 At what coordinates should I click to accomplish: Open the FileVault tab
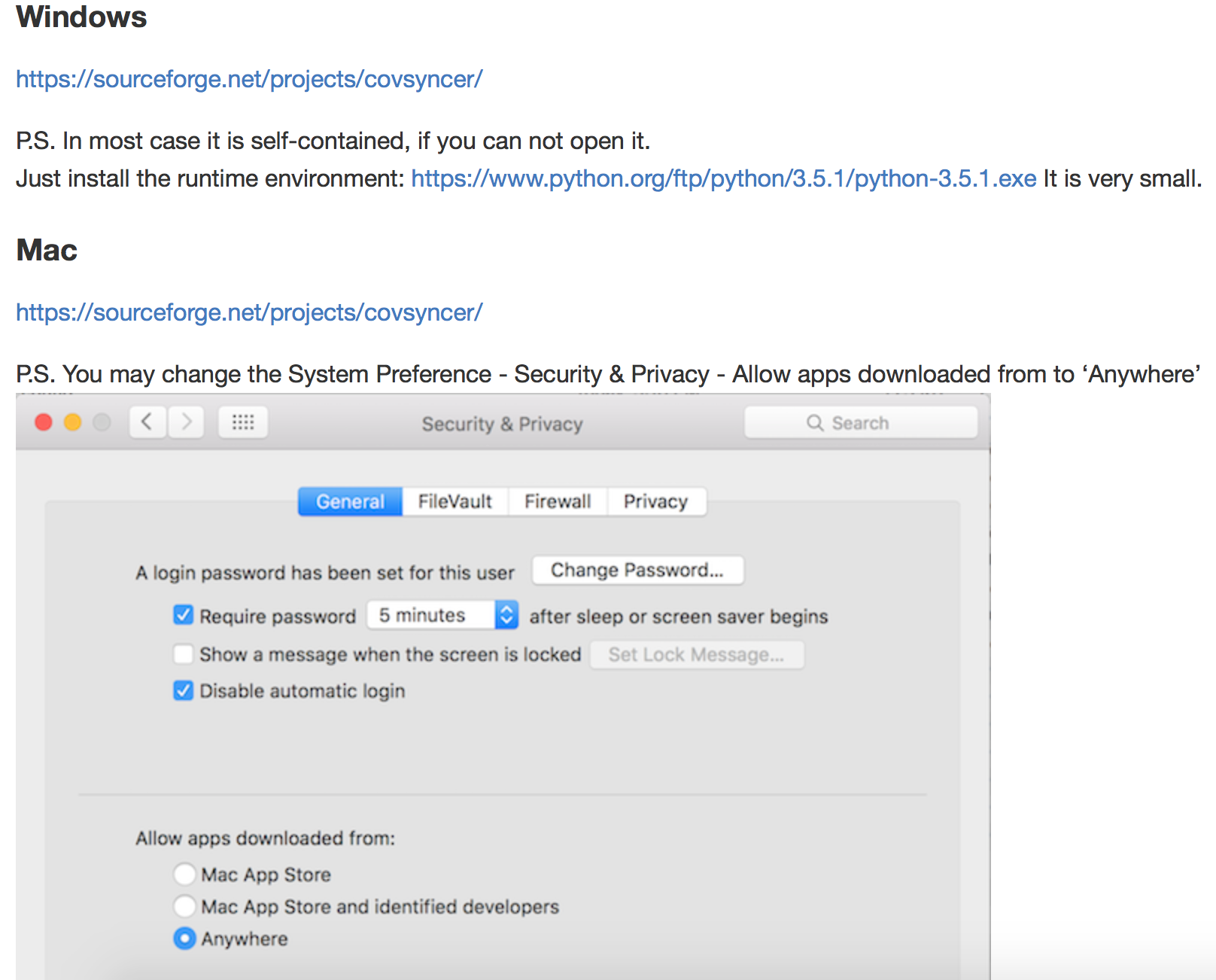coord(455,501)
